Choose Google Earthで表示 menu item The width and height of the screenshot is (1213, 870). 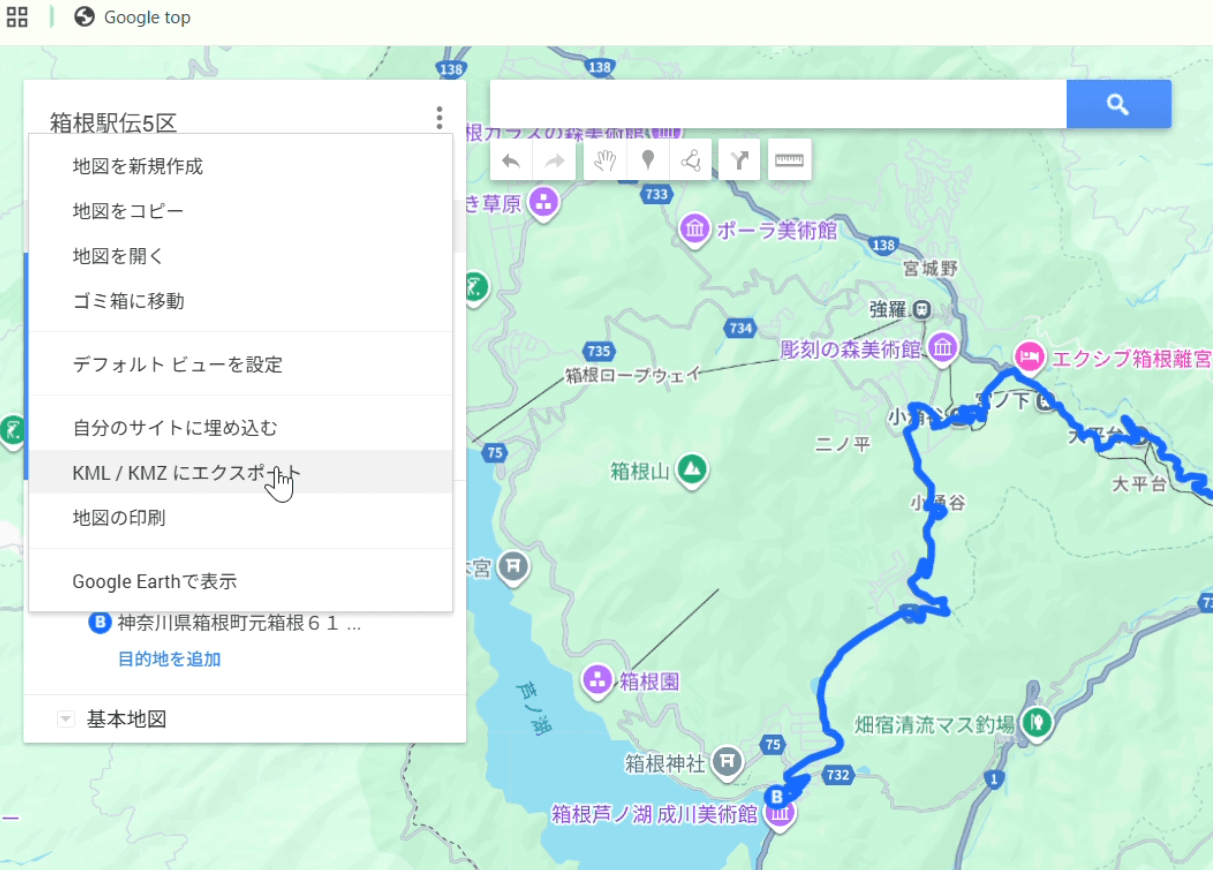point(154,581)
